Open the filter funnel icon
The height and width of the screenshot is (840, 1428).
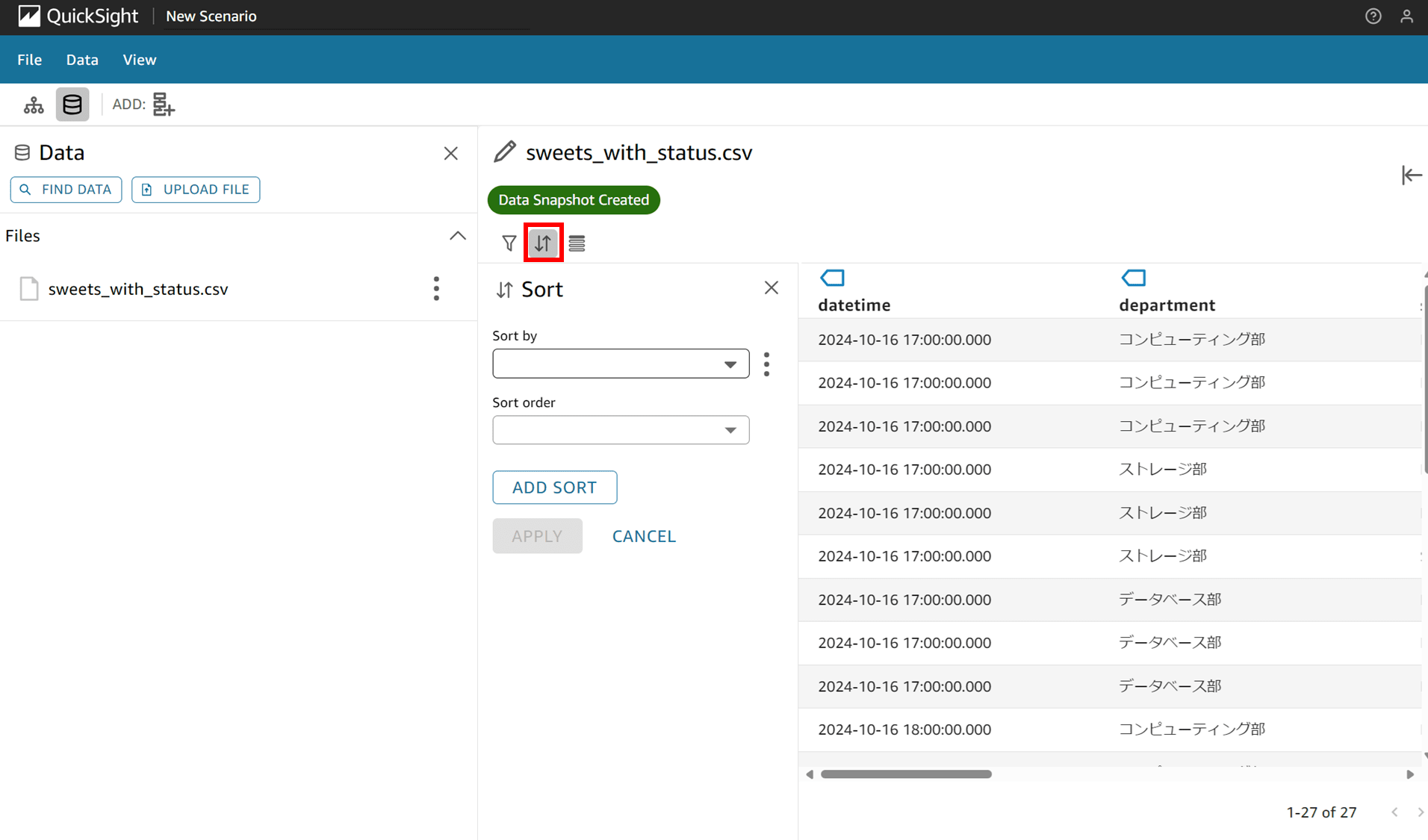509,243
